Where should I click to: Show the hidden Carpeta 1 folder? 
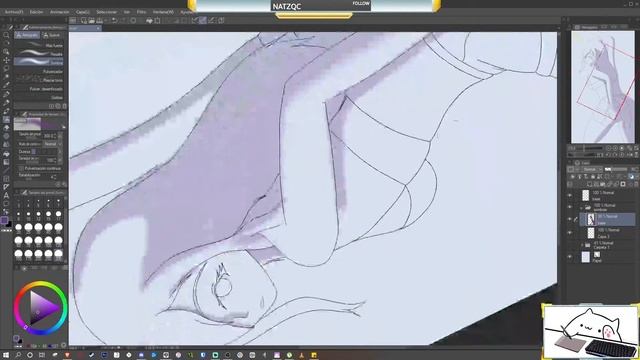coord(570,245)
